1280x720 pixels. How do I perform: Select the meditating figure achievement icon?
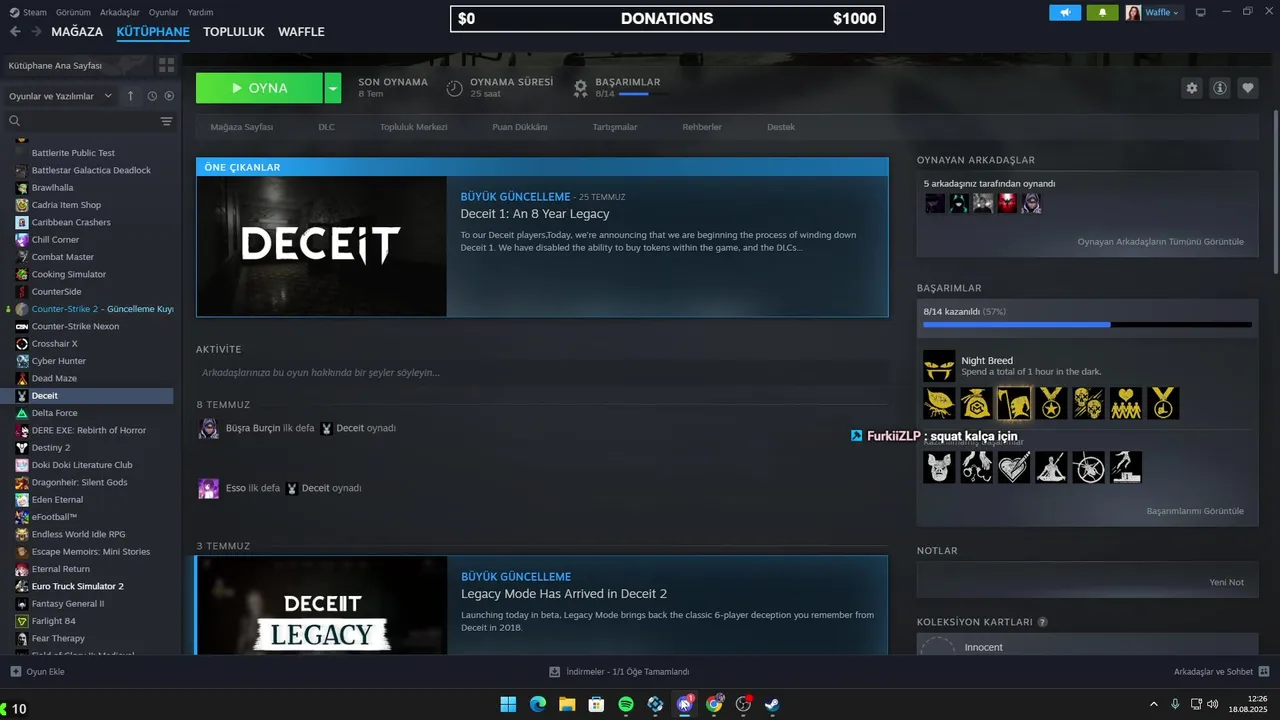pyautogui.click(x=1051, y=467)
